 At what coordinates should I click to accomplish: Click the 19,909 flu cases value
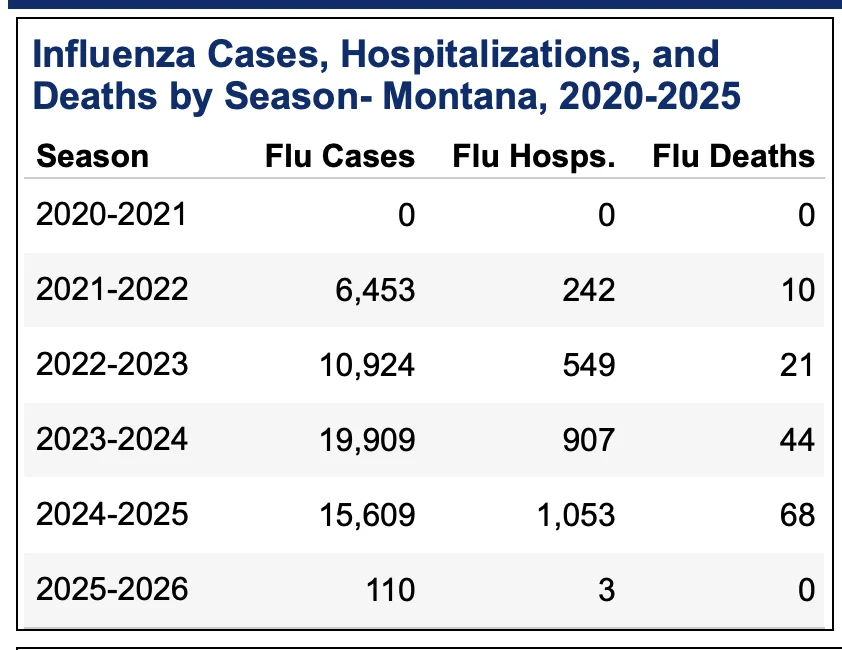pos(367,440)
